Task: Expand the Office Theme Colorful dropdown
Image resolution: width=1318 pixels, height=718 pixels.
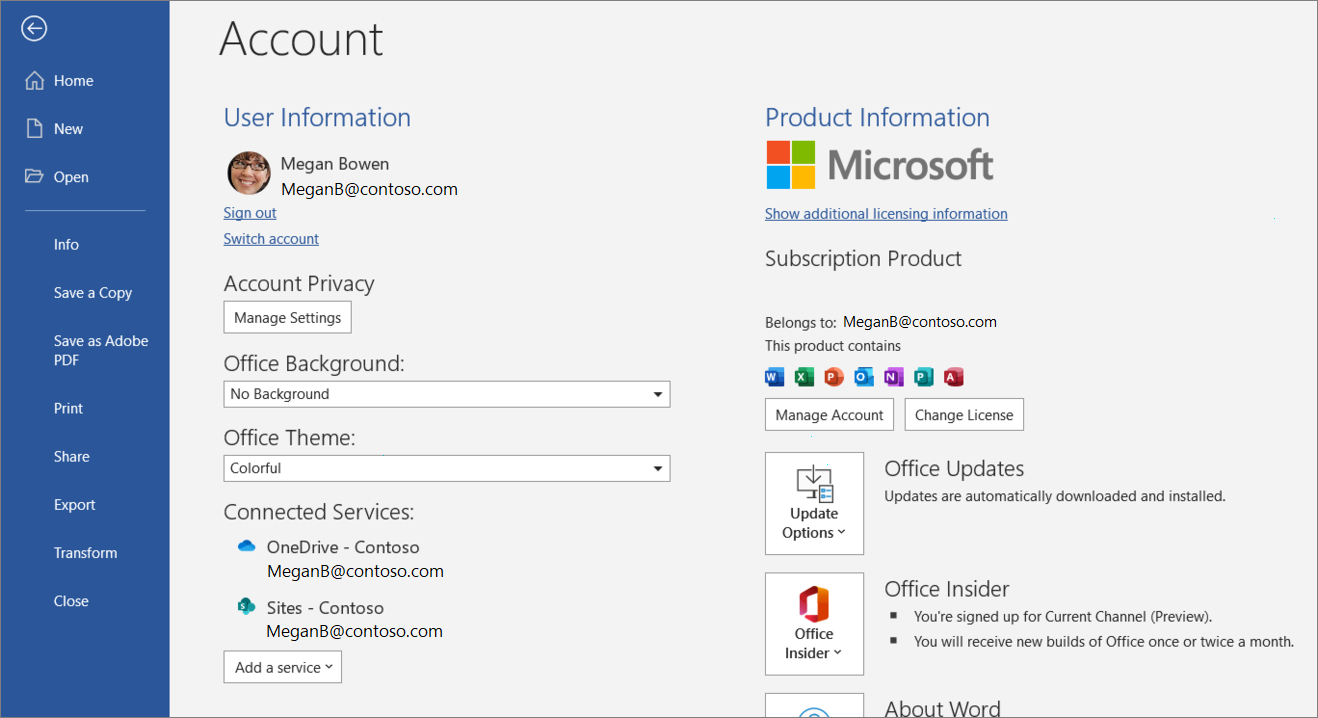Action: (x=446, y=468)
